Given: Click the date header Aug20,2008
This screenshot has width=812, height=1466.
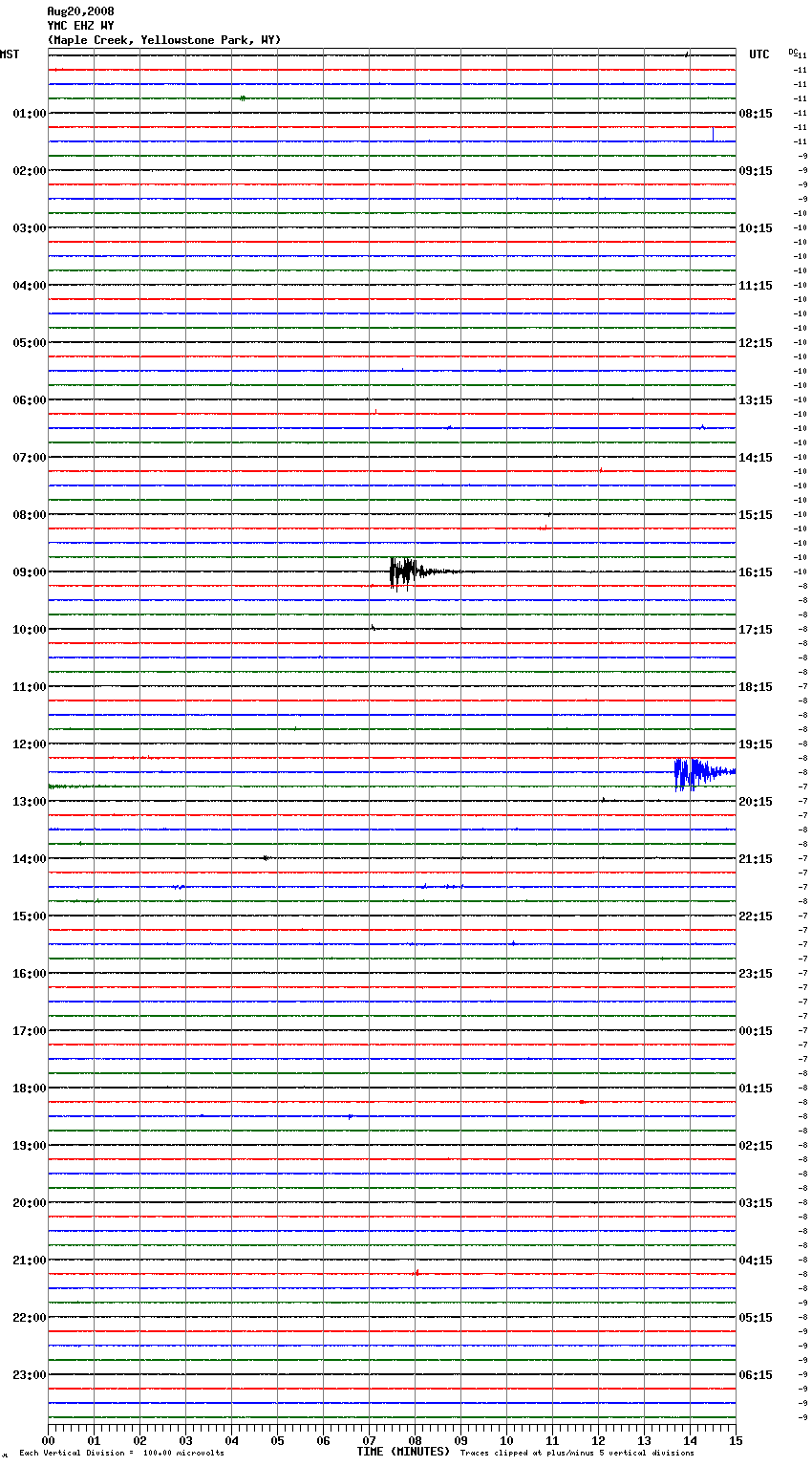Looking at the screenshot, I should point(80,11).
